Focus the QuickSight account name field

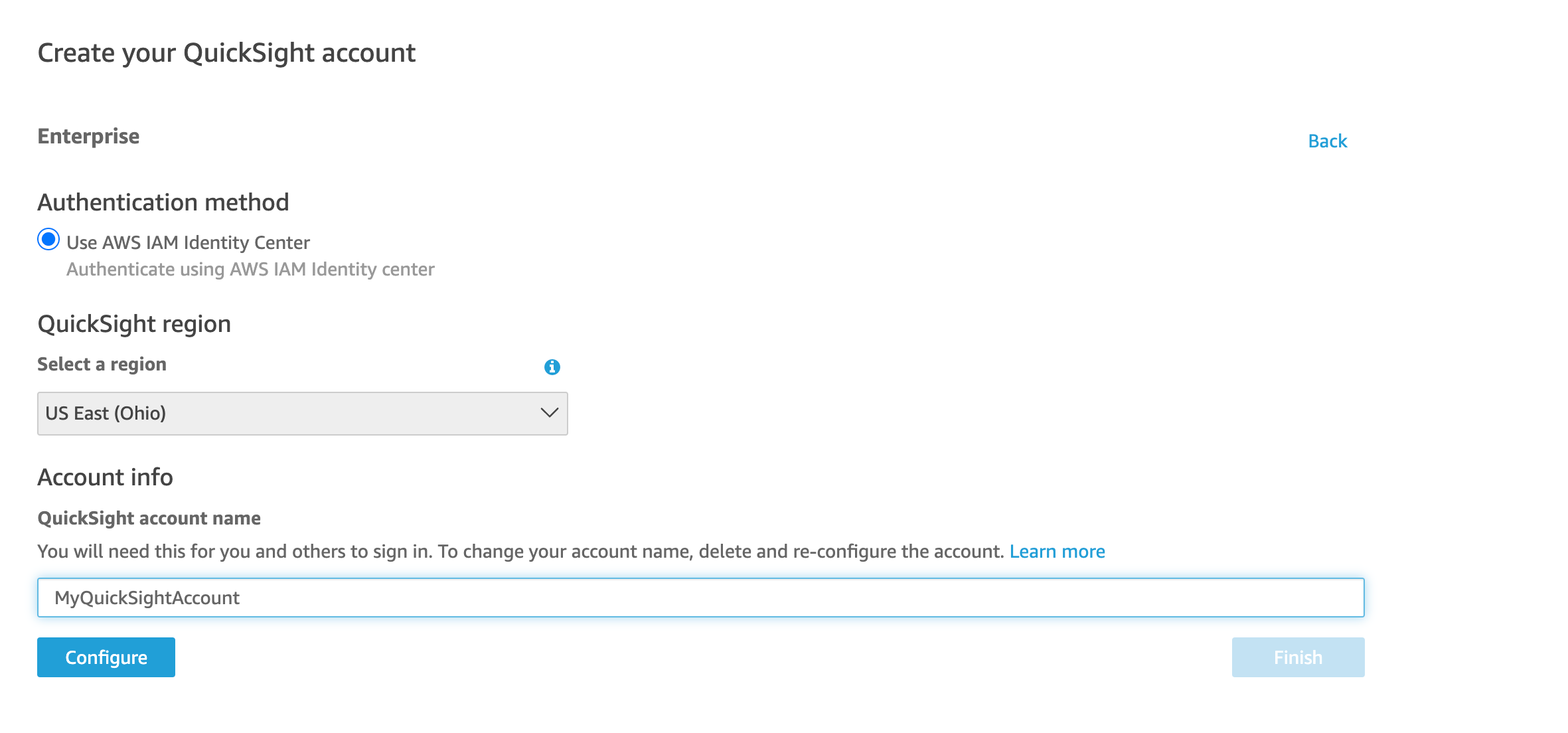(701, 598)
